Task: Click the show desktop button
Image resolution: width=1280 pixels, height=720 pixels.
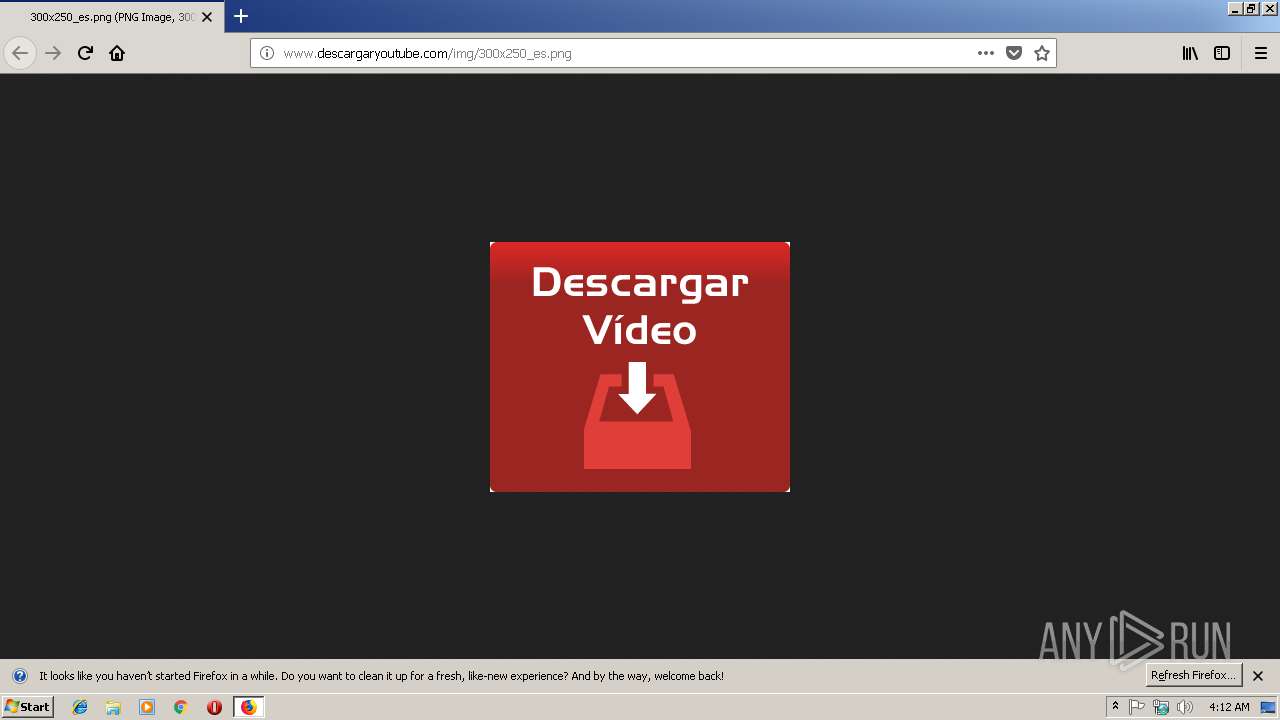Action: (x=1268, y=707)
